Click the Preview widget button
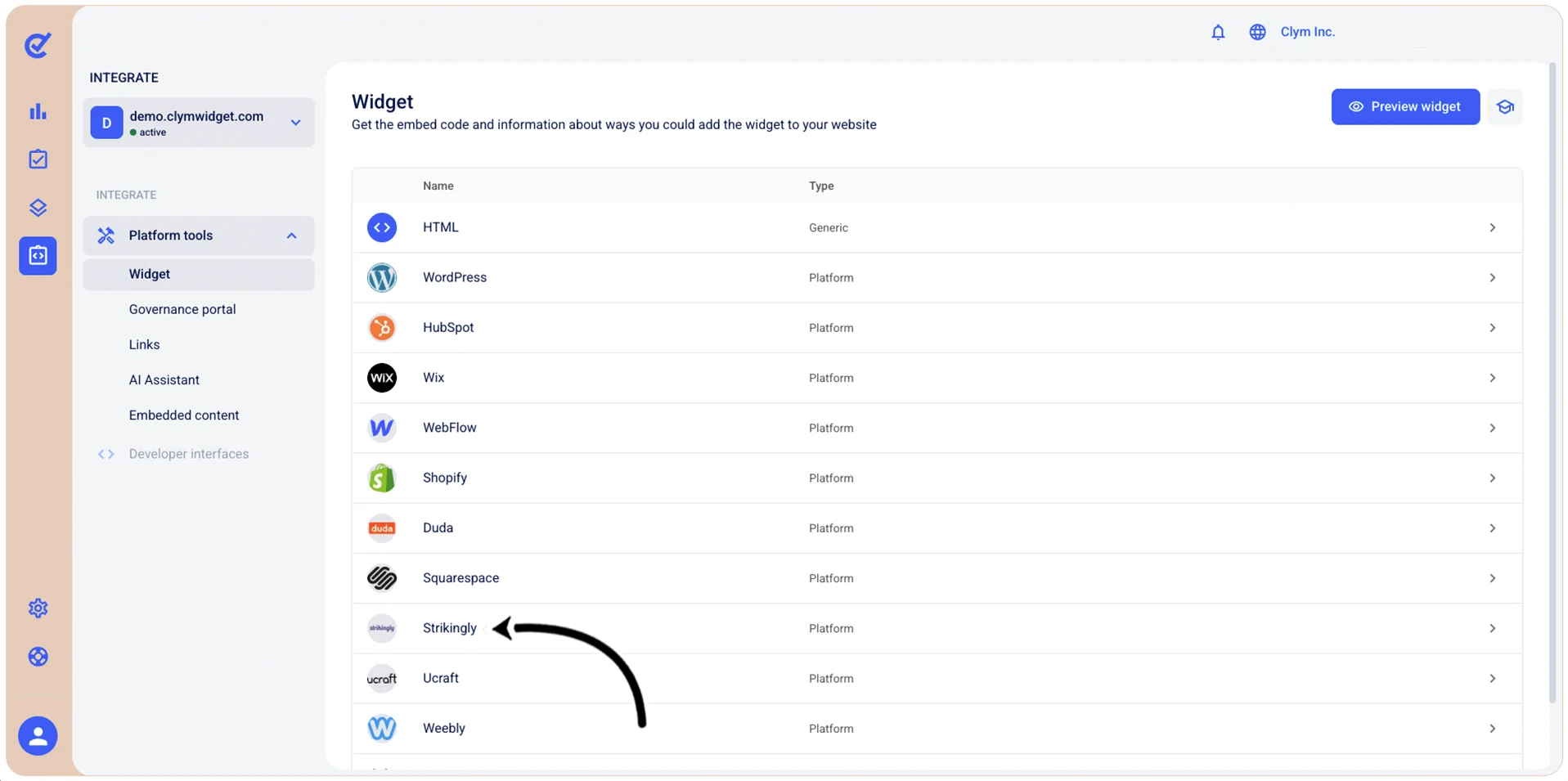The image size is (1568, 781). coord(1405,107)
